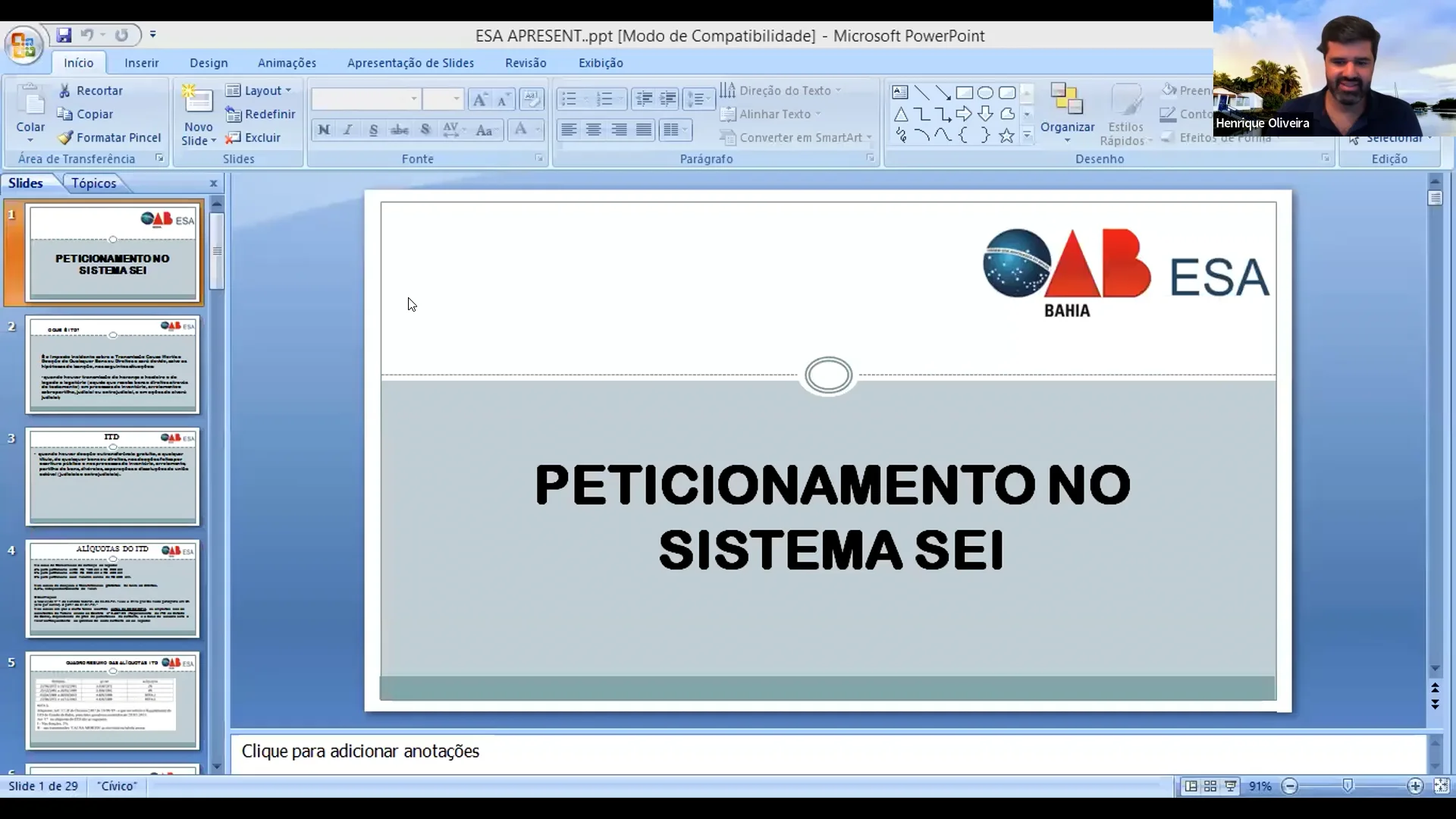Toggle Italic formatting button
This screenshot has height=819, width=1456.
(348, 130)
